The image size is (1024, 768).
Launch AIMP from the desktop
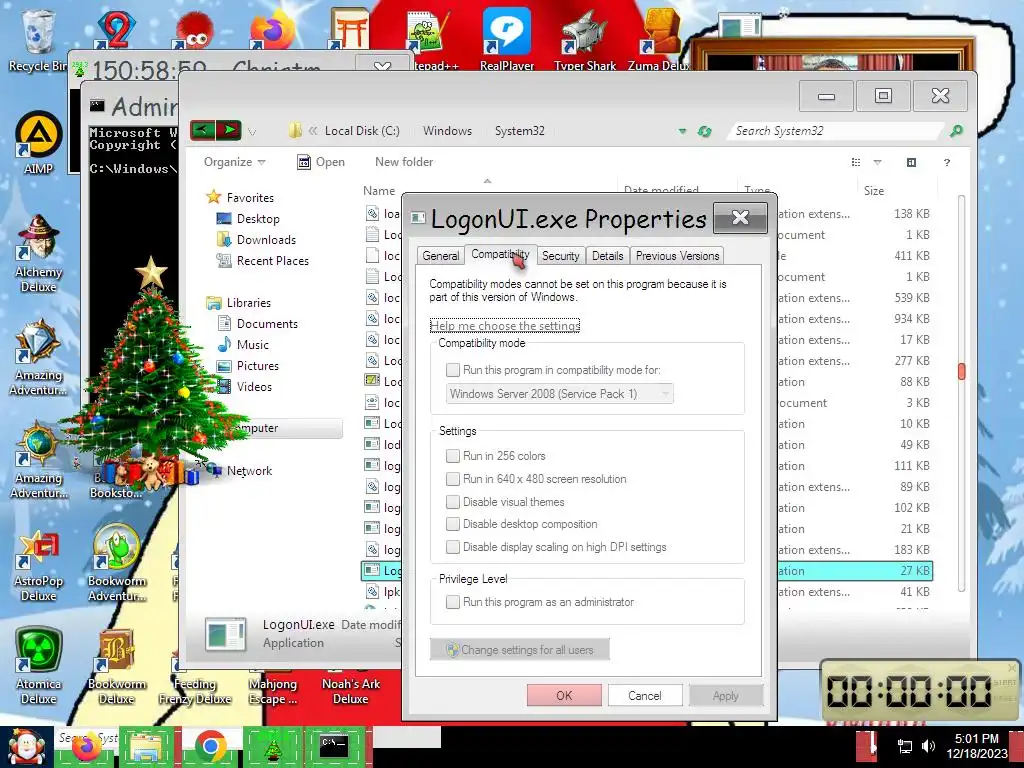click(38, 143)
